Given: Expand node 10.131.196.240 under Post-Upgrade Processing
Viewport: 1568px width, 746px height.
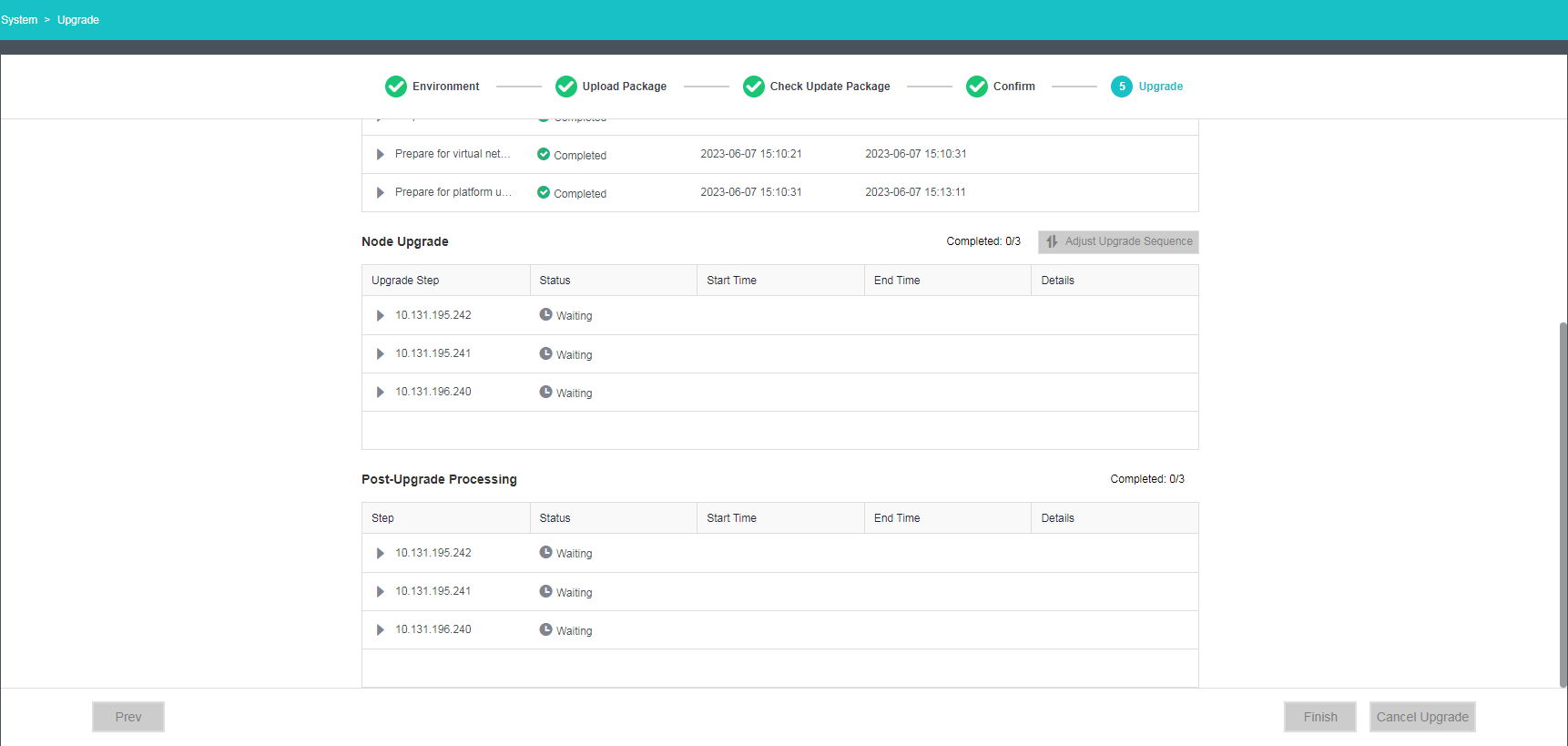Looking at the screenshot, I should (x=381, y=630).
